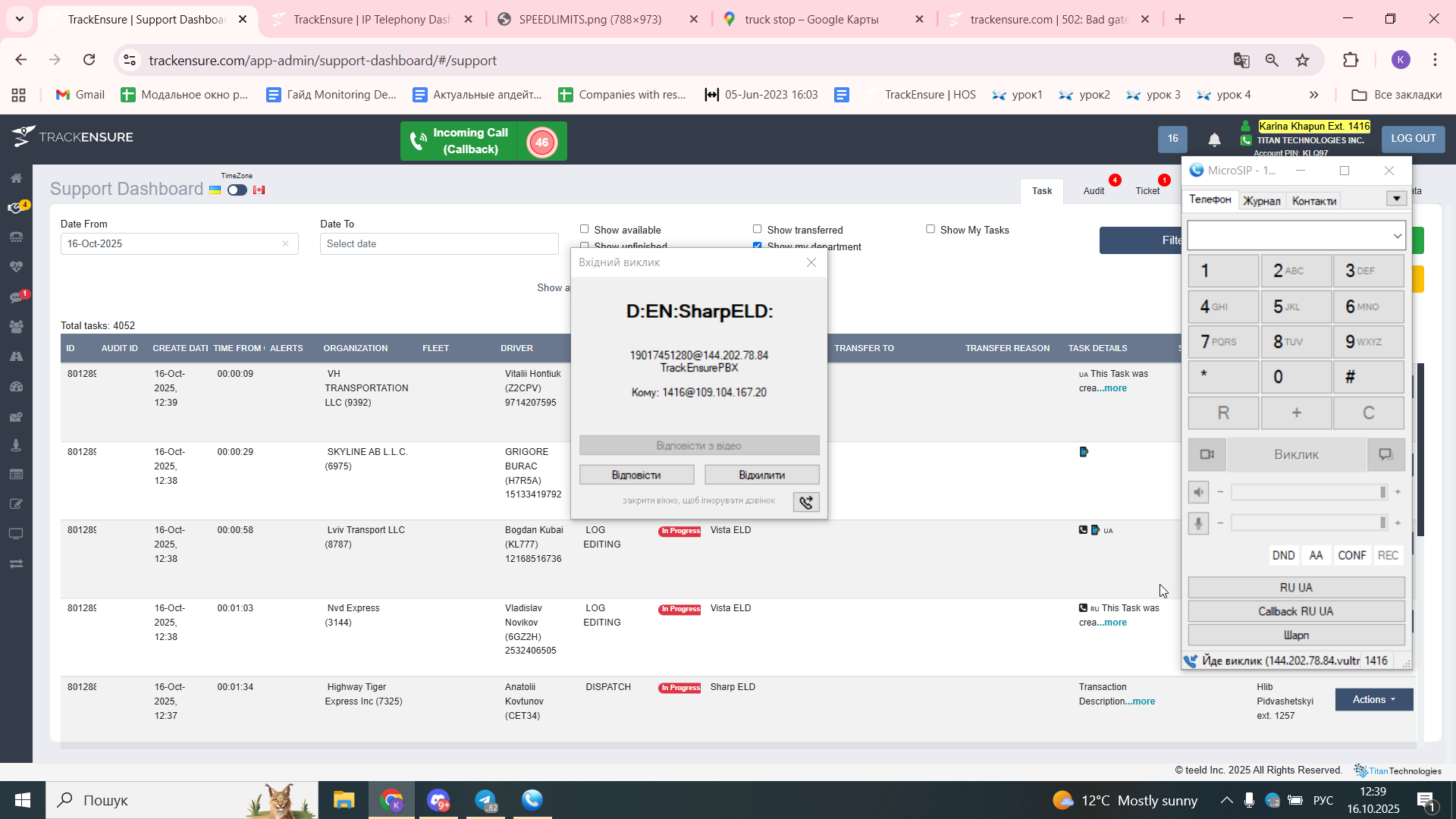Click the notification bell icon
The width and height of the screenshot is (1456, 819).
click(1214, 140)
